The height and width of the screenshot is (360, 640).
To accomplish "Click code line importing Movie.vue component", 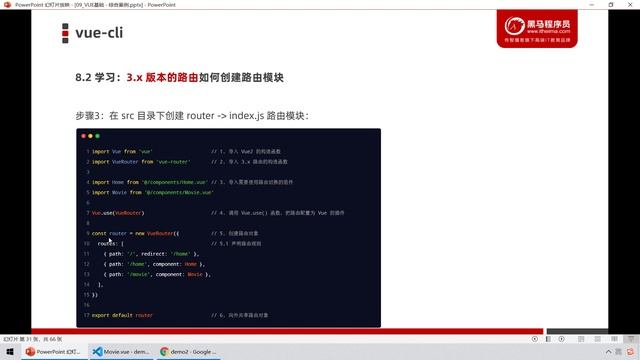I will tap(153, 193).
